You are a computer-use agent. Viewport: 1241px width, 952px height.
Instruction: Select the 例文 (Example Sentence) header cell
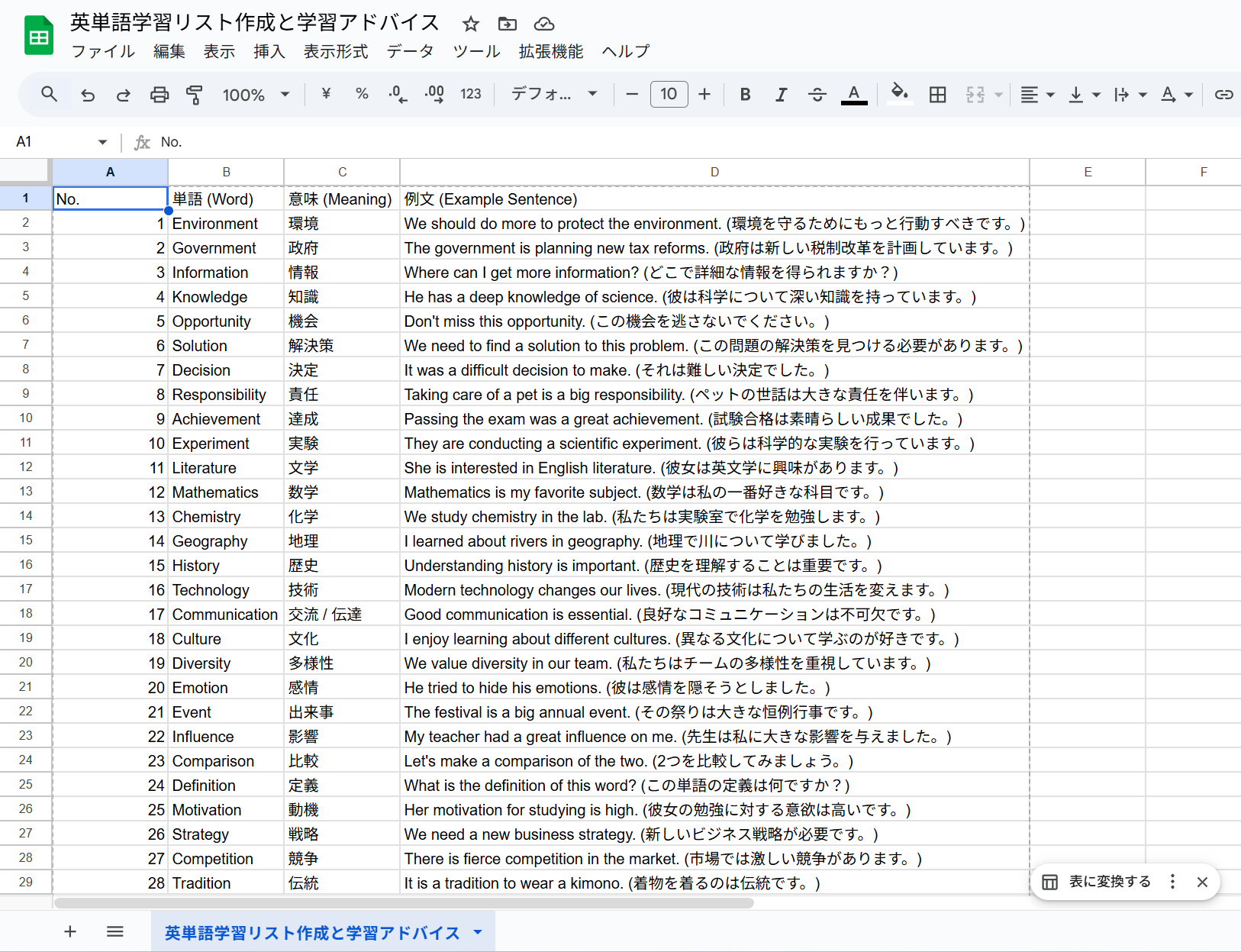(x=714, y=199)
